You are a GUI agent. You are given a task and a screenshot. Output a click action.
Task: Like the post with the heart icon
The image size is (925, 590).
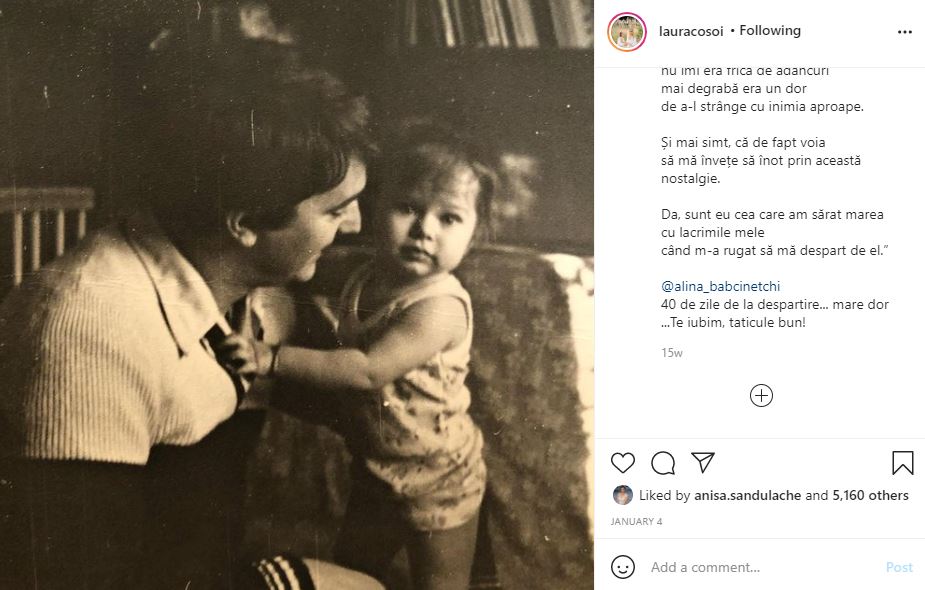(622, 463)
